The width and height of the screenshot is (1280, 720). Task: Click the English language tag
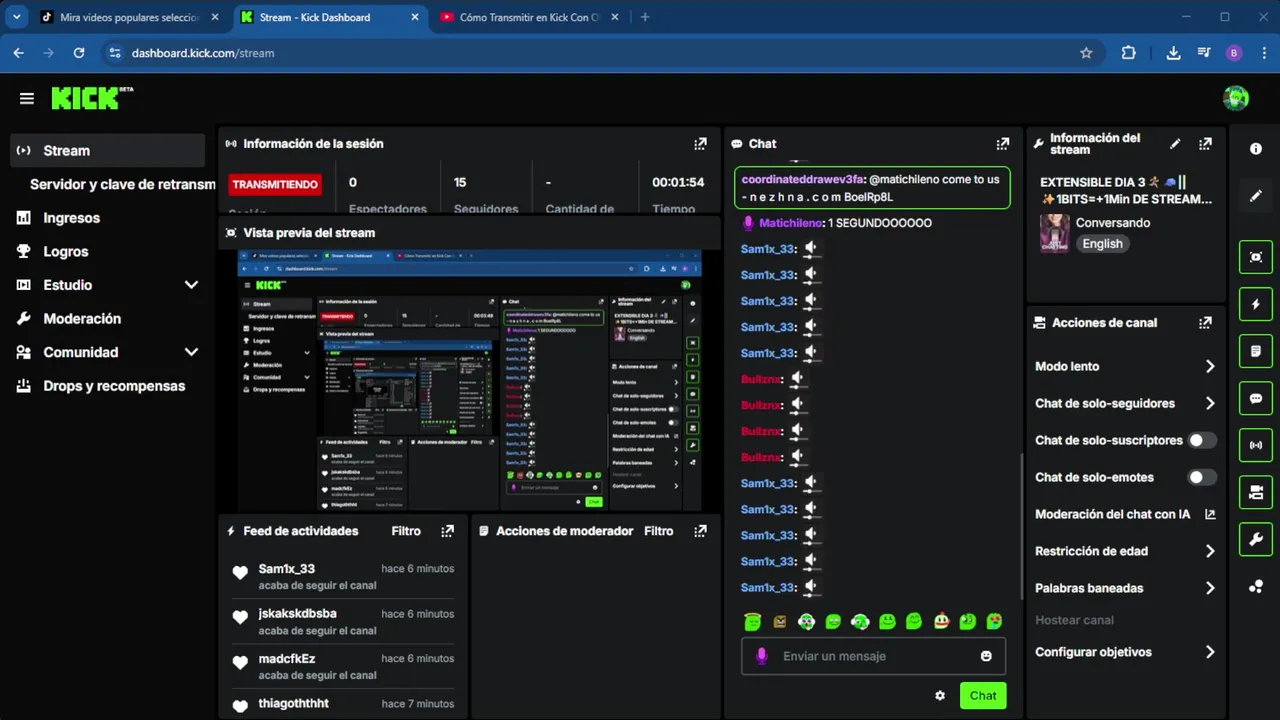(1102, 244)
